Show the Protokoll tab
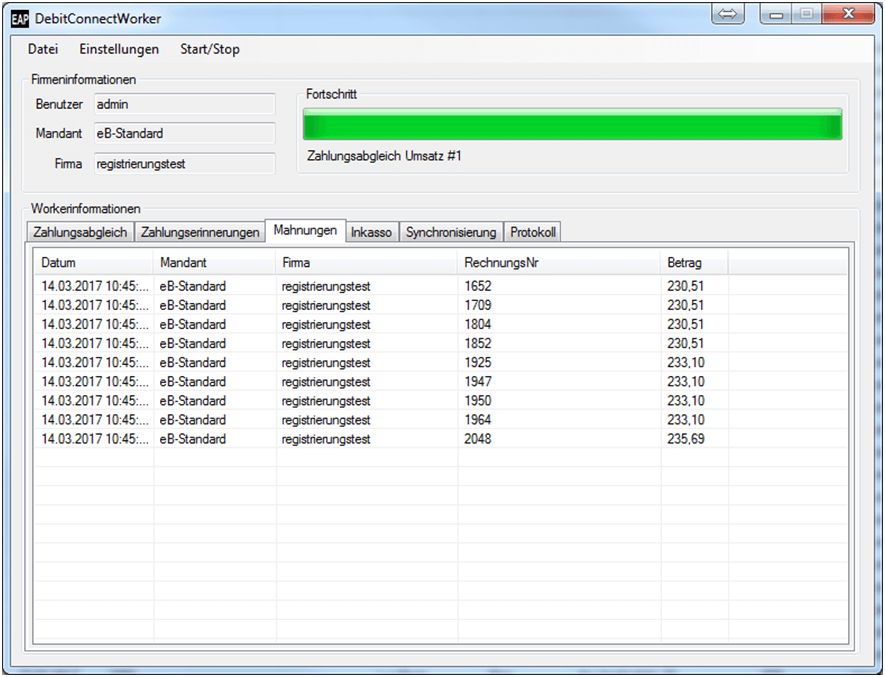885x677 pixels. tap(533, 232)
